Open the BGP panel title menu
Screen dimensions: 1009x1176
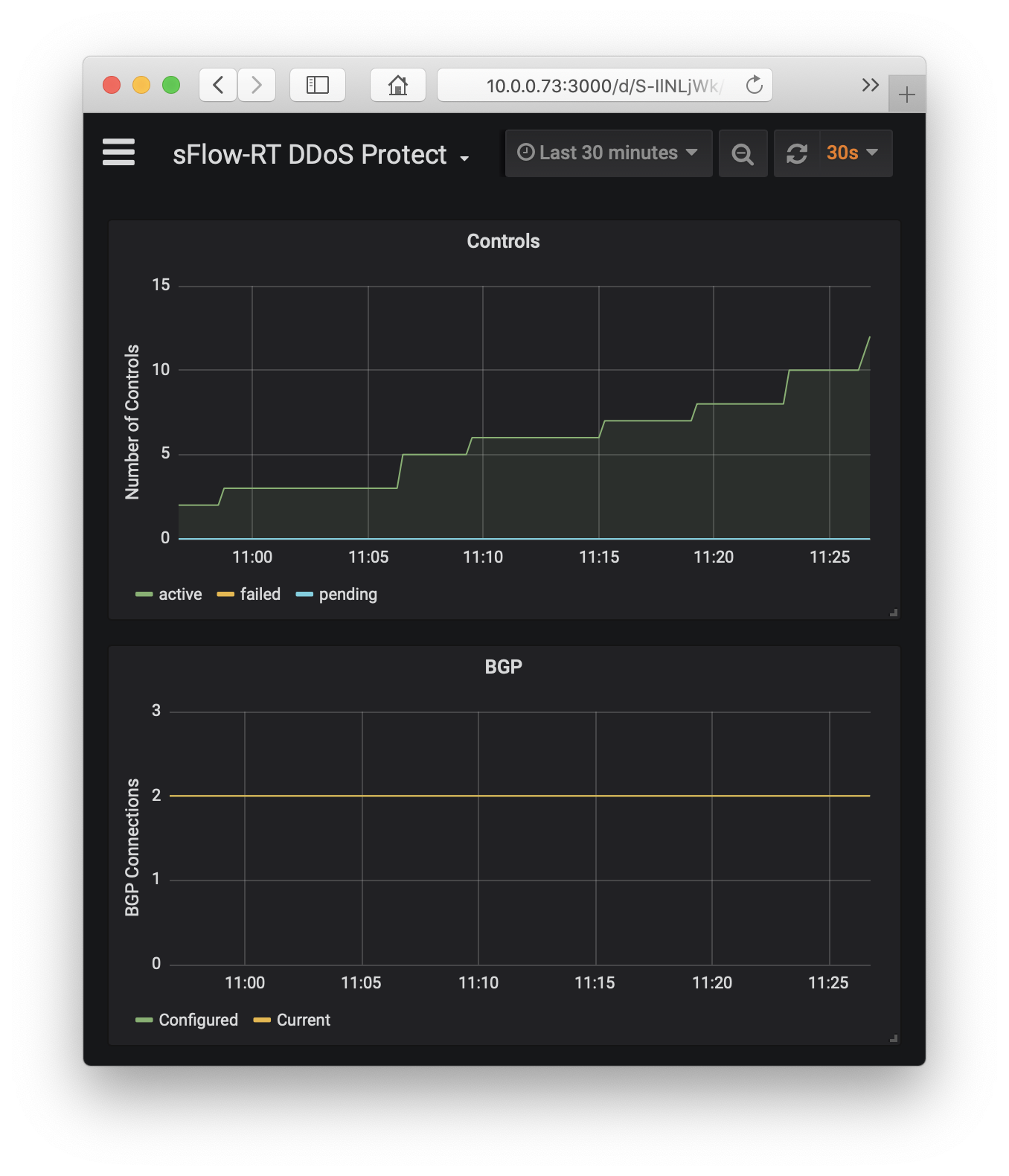tap(504, 667)
